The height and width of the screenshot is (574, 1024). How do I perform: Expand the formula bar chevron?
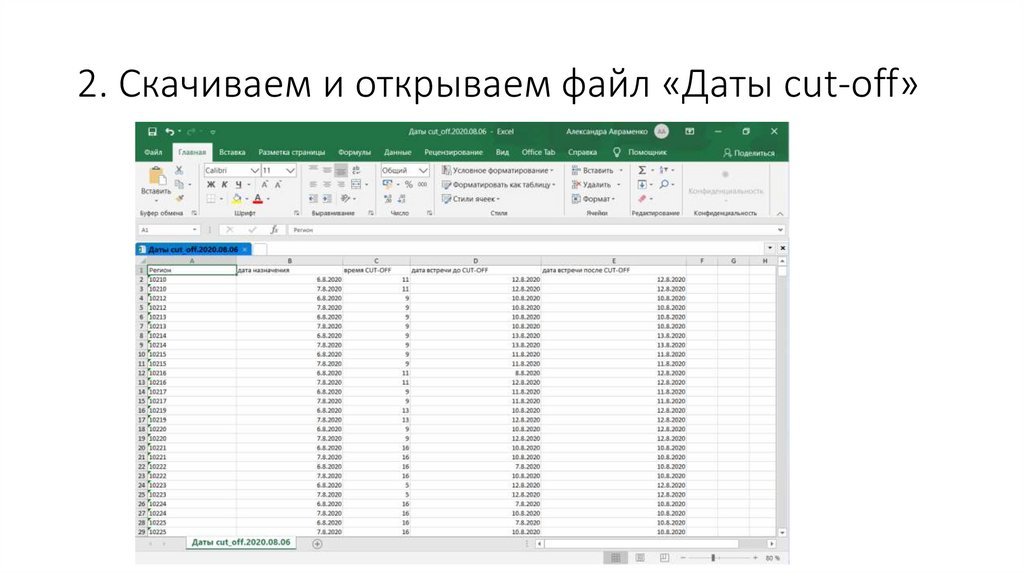(780, 230)
